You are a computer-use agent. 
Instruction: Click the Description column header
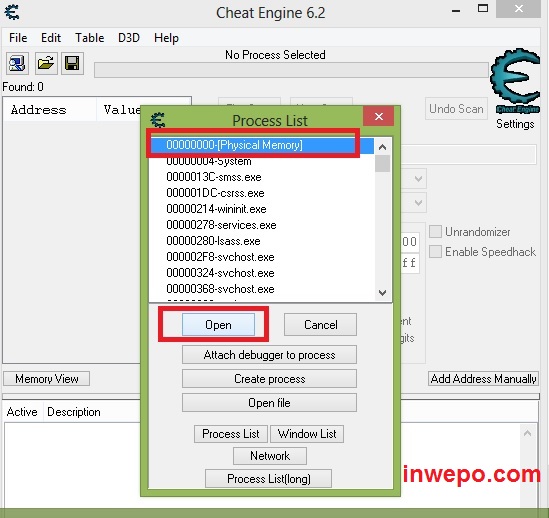[74, 412]
